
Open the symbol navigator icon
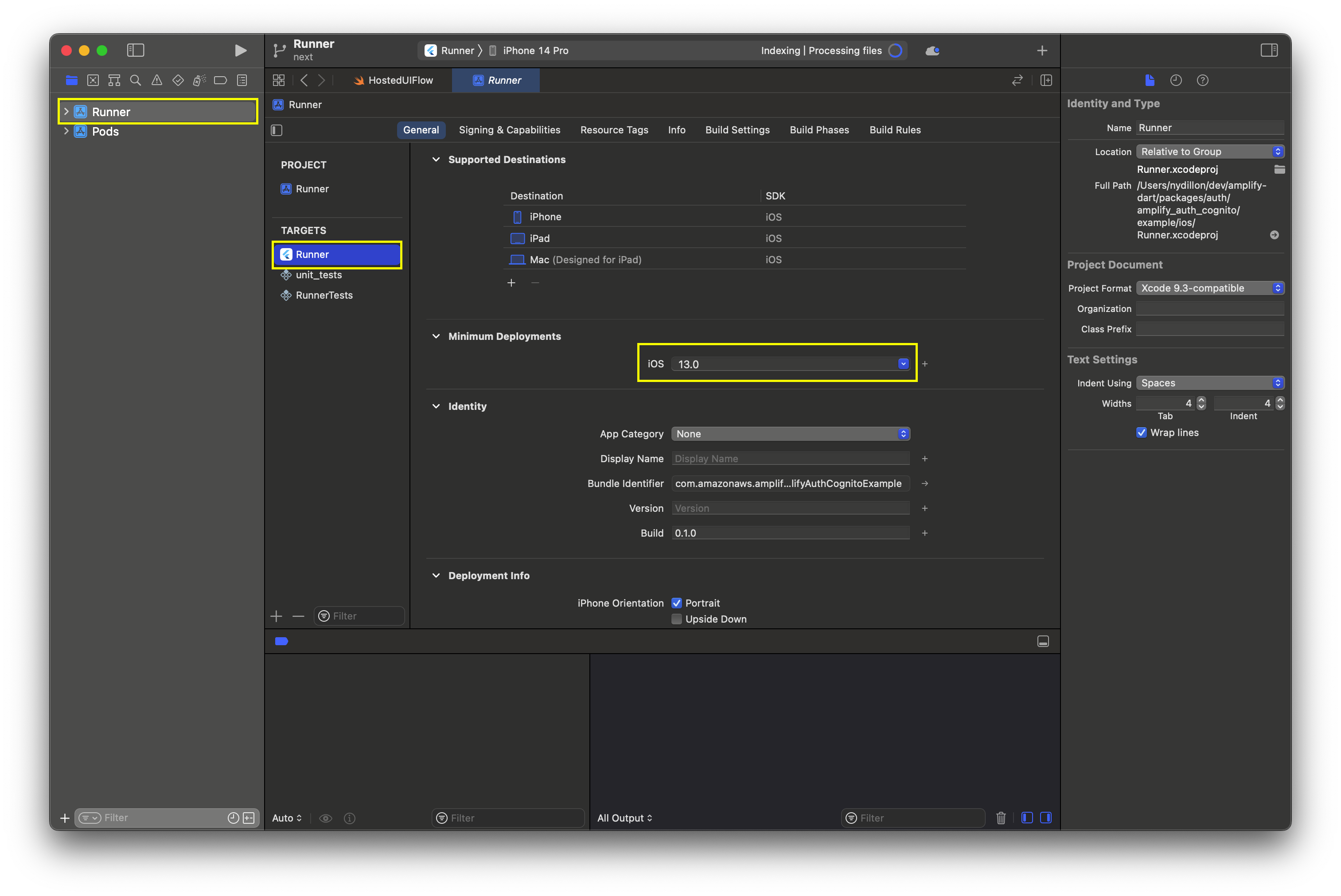pyautogui.click(x=114, y=81)
